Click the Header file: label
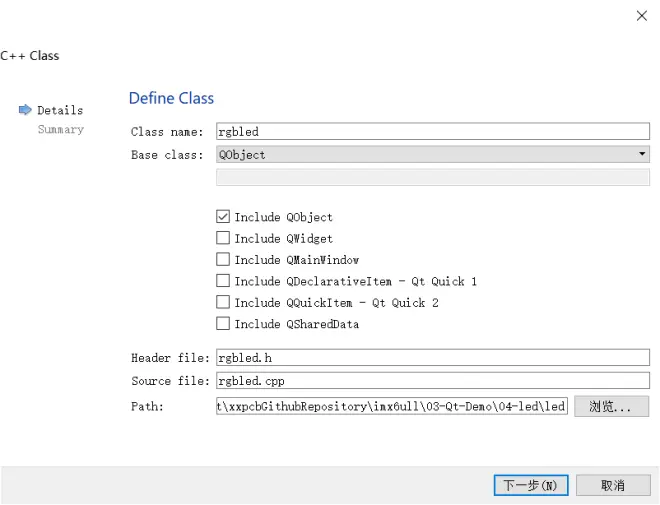Viewport: 660px width, 505px height. click(x=170, y=358)
